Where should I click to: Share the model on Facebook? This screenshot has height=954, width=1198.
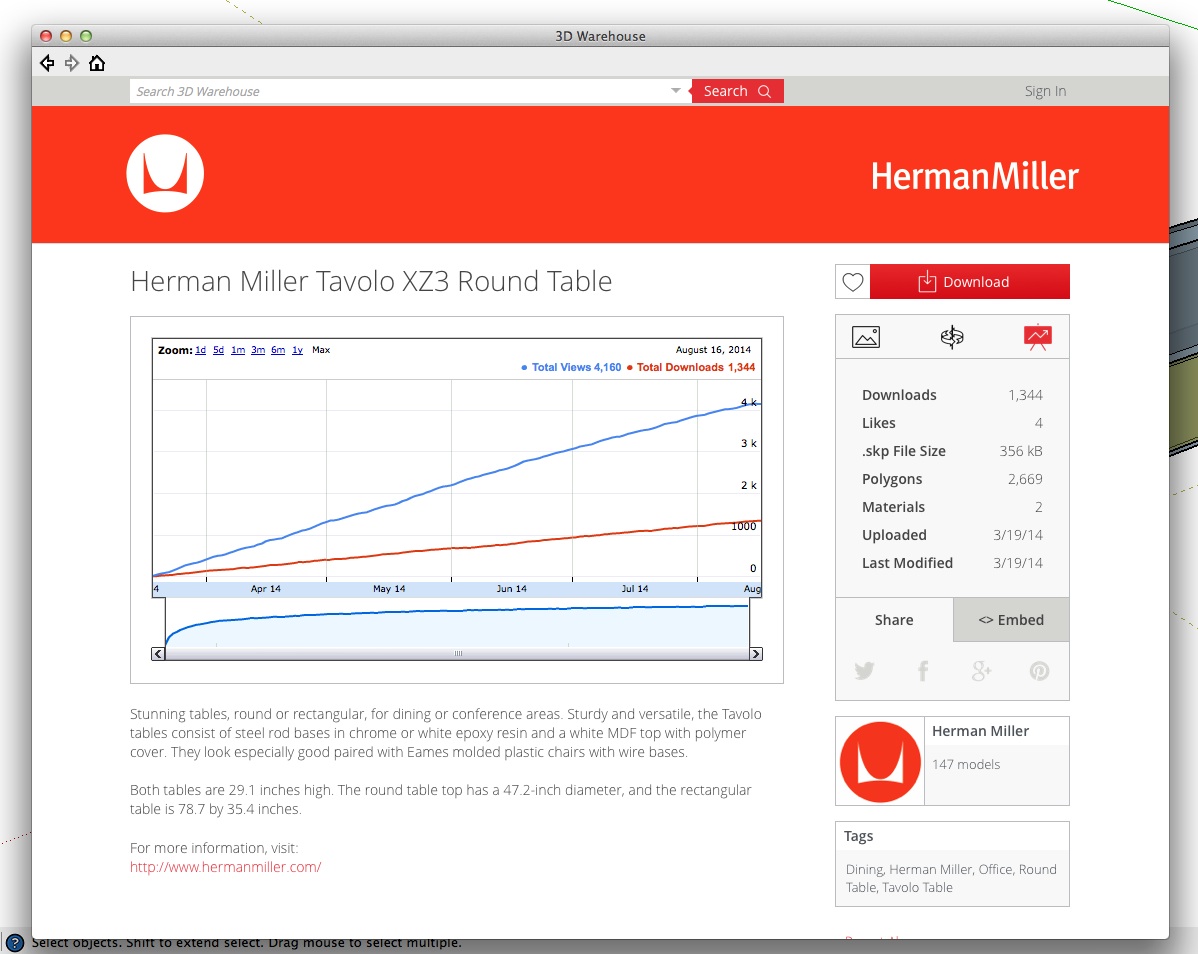pos(923,671)
